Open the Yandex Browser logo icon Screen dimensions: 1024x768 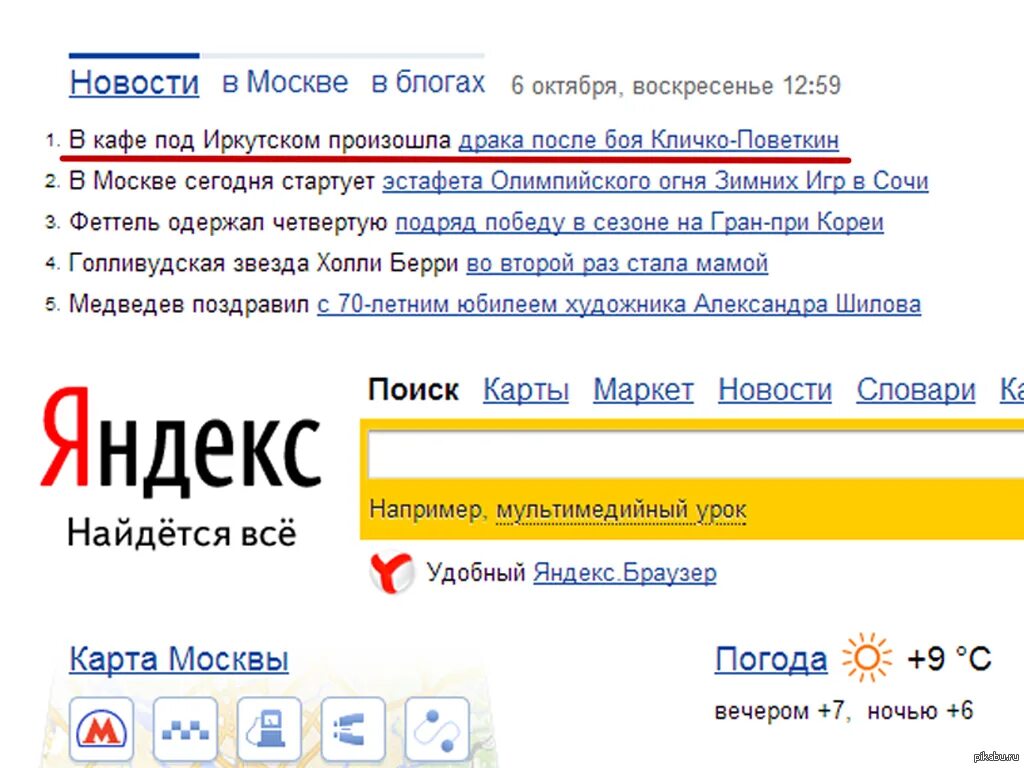coord(391,573)
